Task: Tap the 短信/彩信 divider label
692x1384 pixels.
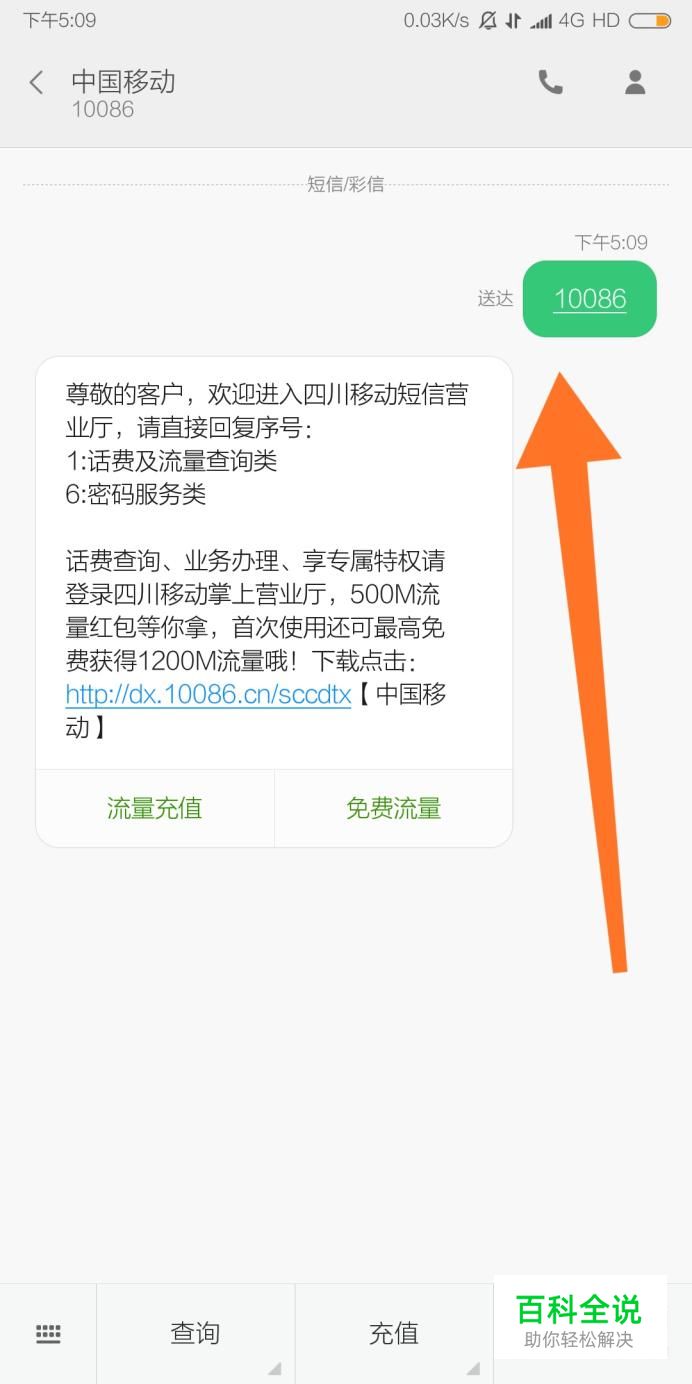Action: click(345, 184)
